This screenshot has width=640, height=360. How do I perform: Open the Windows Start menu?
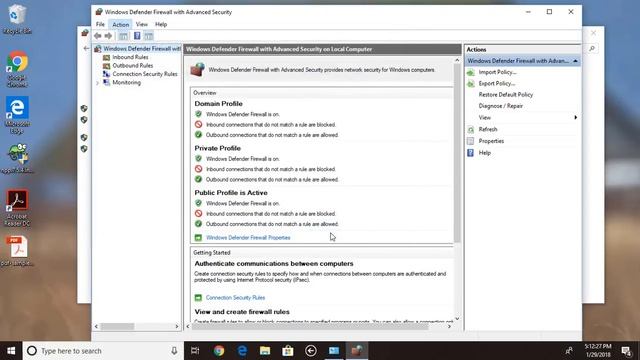click(11, 351)
